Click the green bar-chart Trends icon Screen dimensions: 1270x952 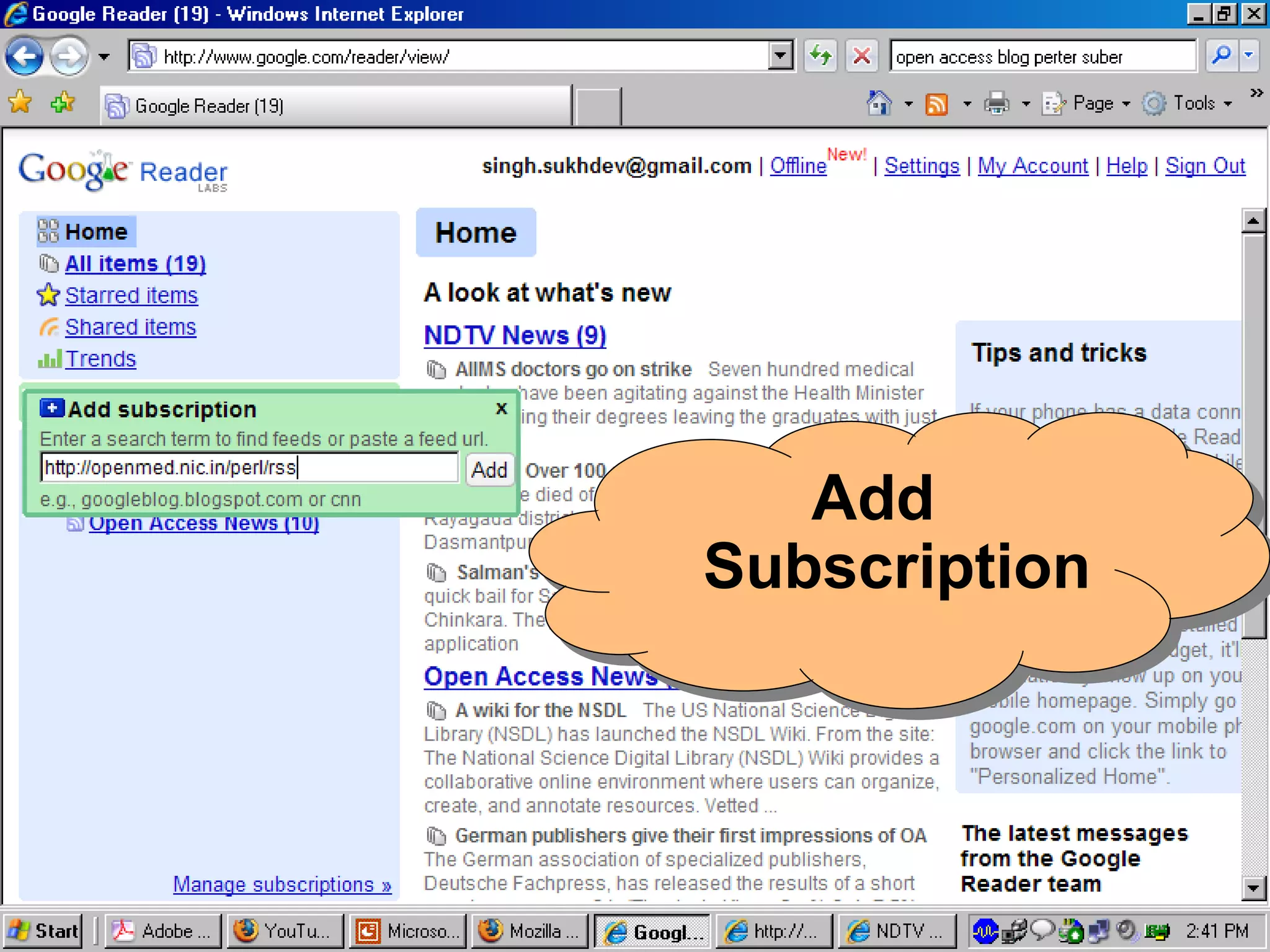pos(49,359)
